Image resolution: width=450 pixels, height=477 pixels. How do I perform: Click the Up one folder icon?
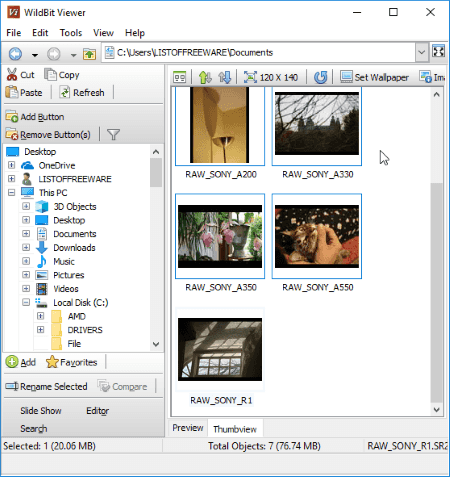pos(89,53)
